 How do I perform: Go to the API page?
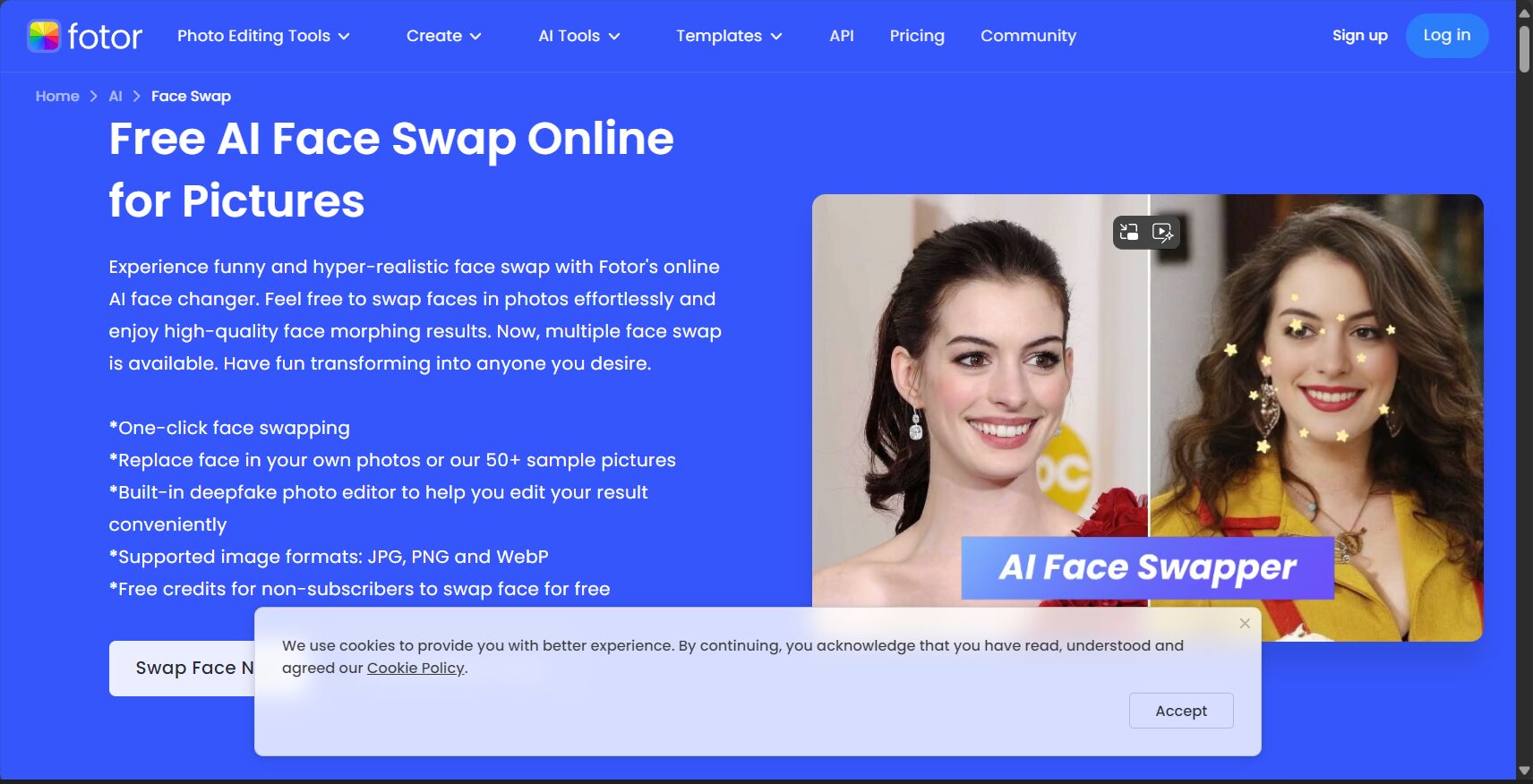[842, 36]
